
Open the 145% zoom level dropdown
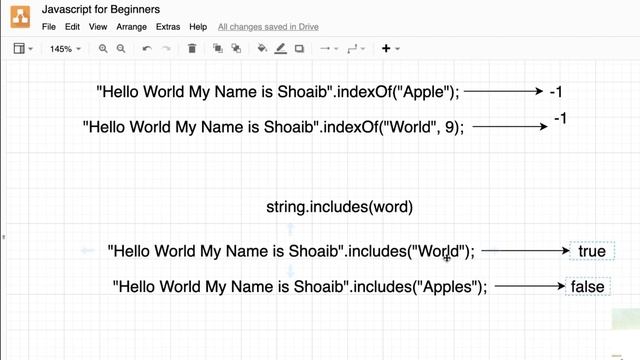point(64,49)
